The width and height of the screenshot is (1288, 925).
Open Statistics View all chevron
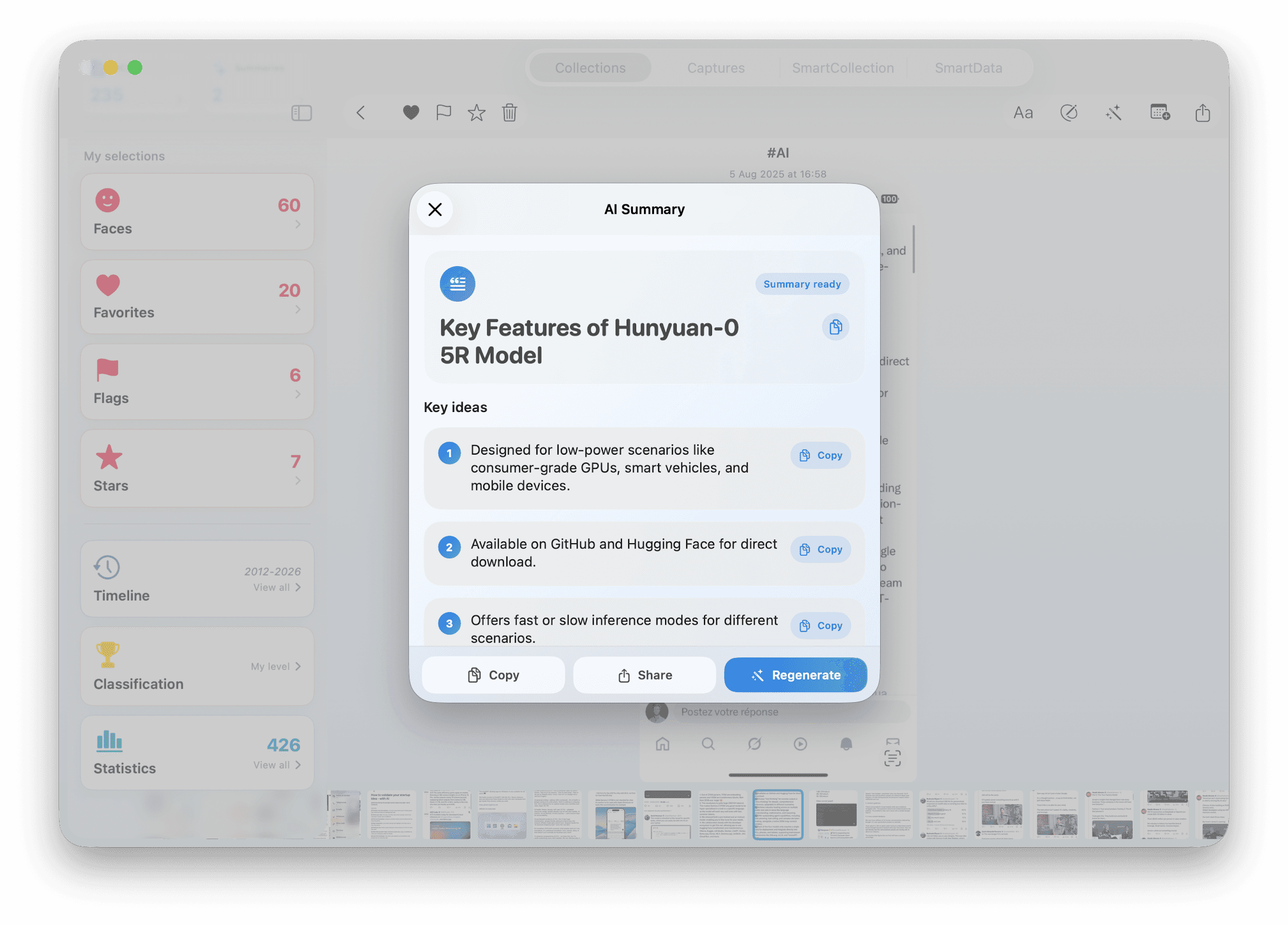(298, 765)
